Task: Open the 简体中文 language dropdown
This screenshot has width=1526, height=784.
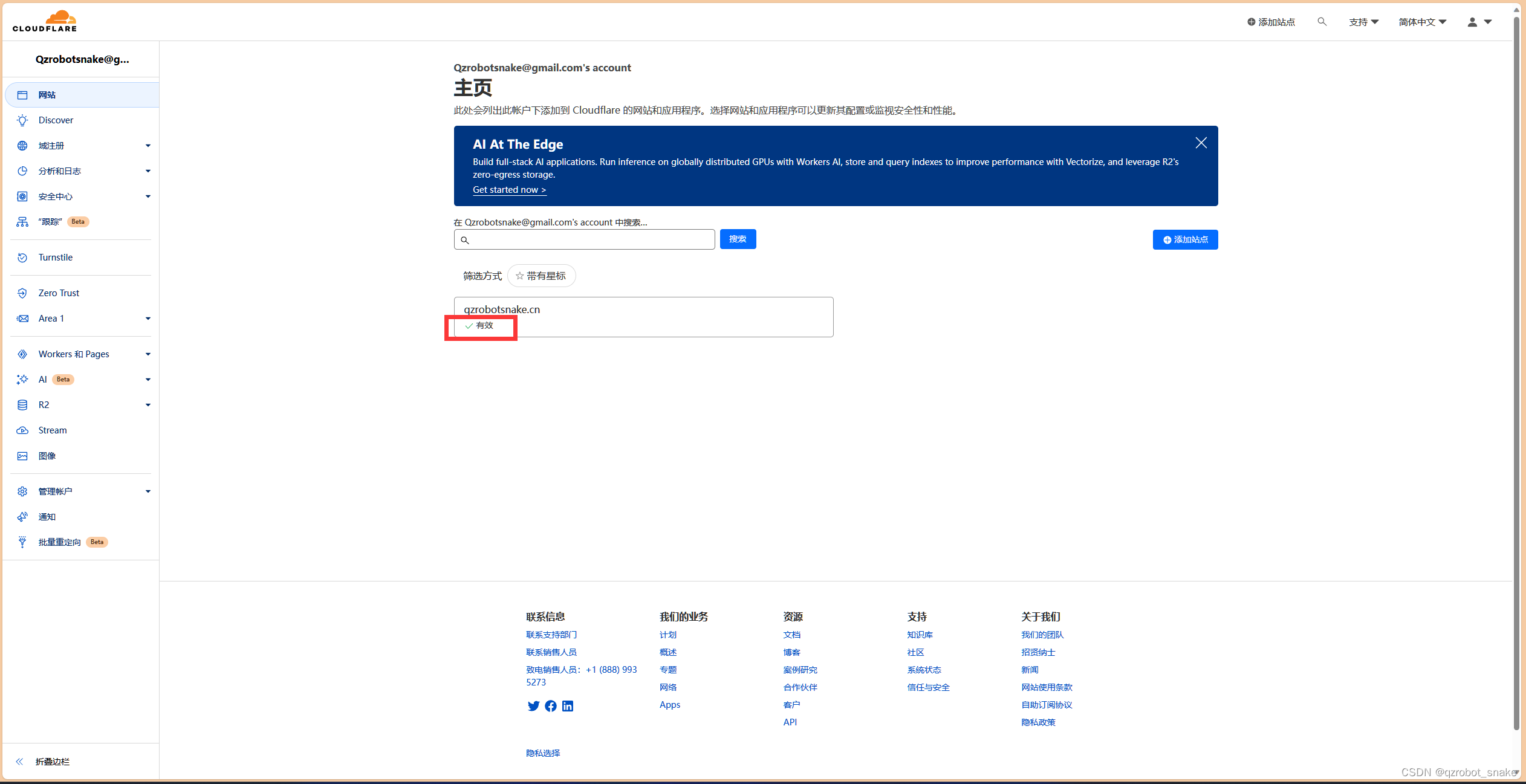Action: 1422,22
